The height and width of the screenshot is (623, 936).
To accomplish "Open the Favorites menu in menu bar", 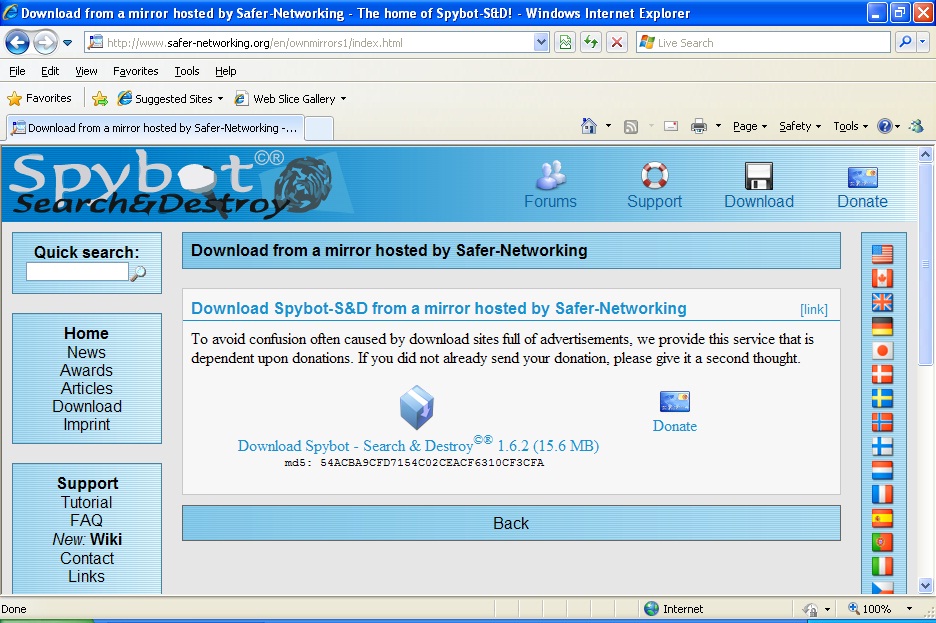I will (136, 71).
